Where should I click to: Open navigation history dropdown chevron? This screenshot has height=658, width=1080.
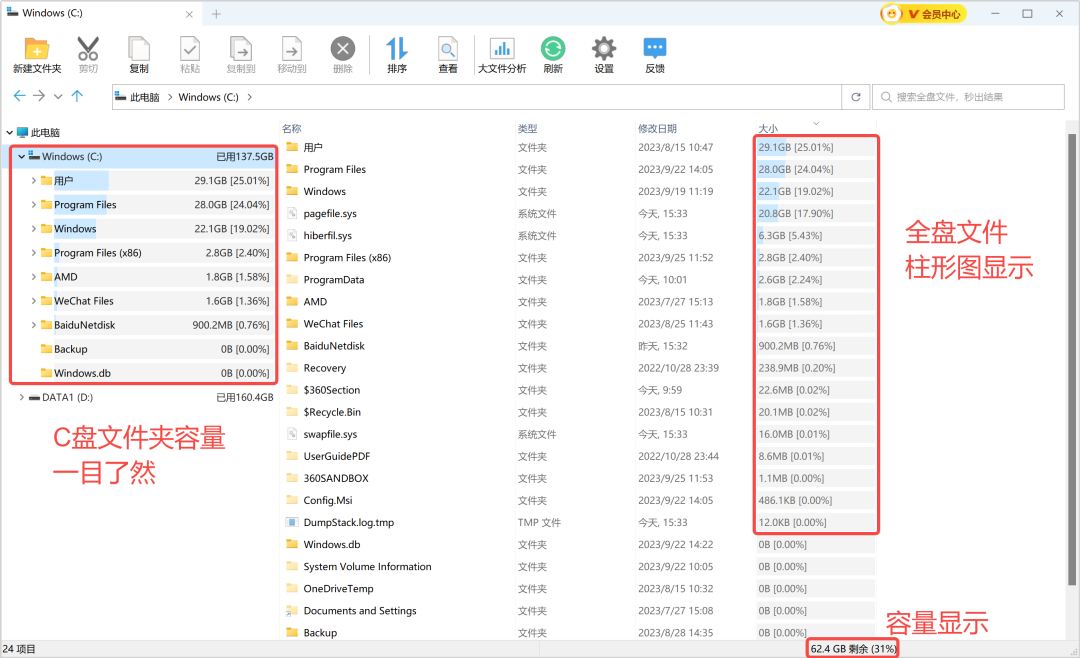click(58, 96)
